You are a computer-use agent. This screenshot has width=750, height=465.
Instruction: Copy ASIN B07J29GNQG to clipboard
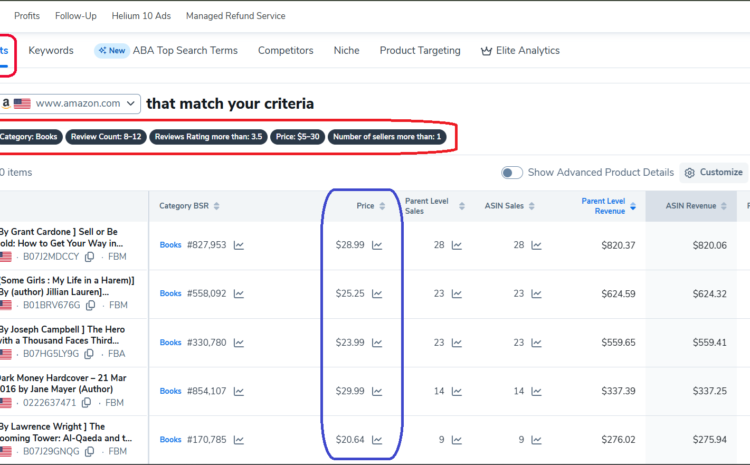point(89,452)
